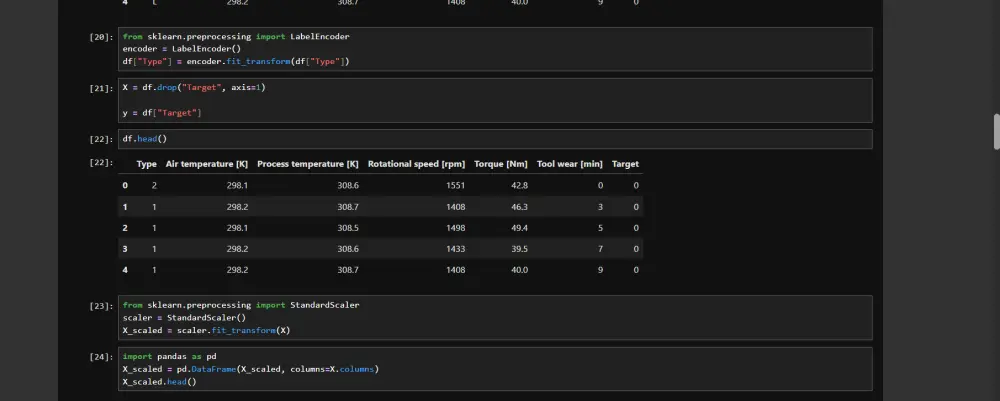The width and height of the screenshot is (1000, 401).
Task: Click the 'Air temperature [K]' column header
Action: pyautogui.click(x=207, y=164)
